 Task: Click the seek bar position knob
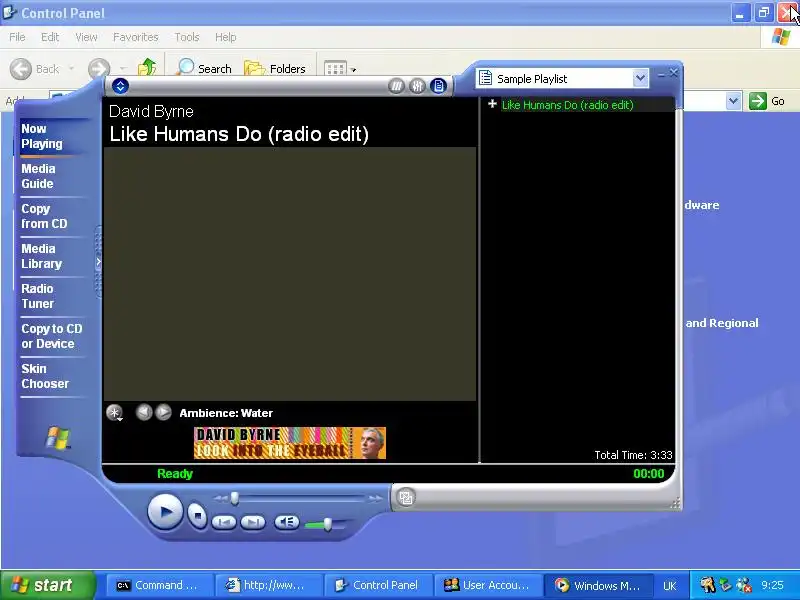235,498
